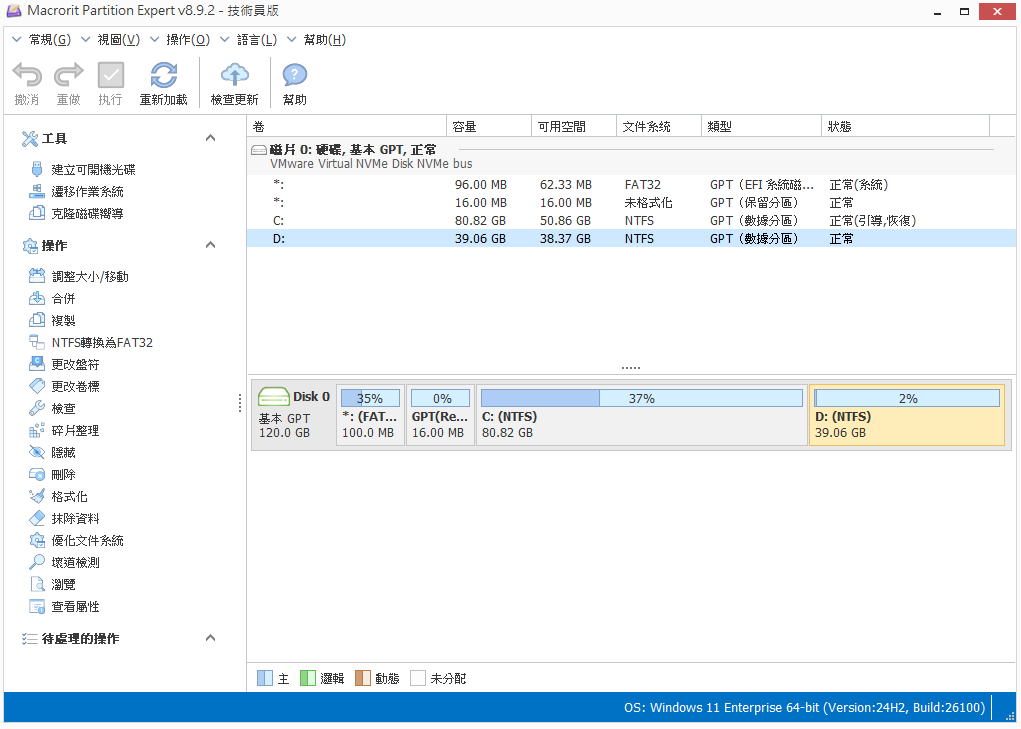The image size is (1021, 729).
Task: Click the 50.86 GB free space cell
Action: [565, 221]
